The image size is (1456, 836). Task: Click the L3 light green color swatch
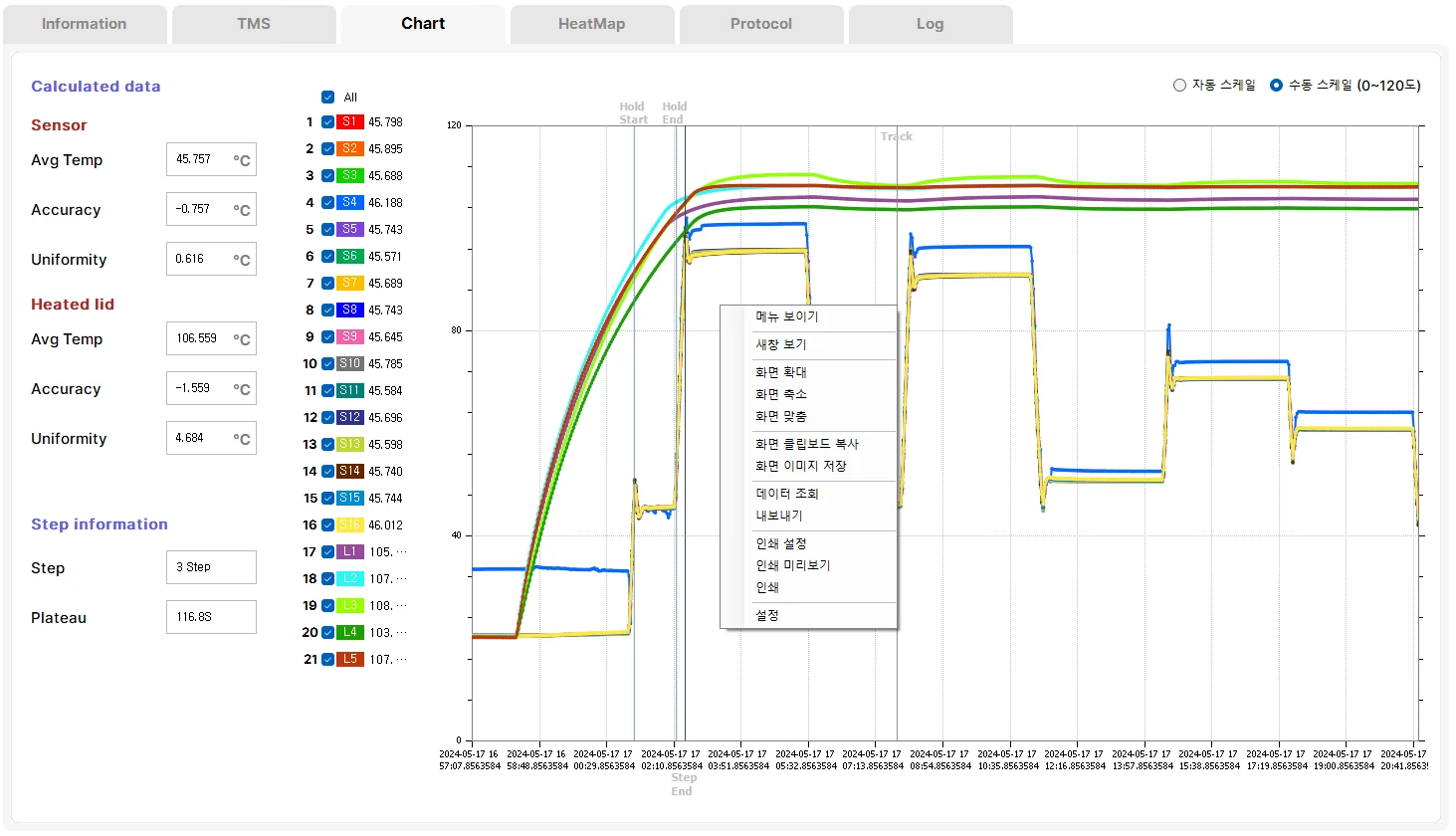[350, 606]
